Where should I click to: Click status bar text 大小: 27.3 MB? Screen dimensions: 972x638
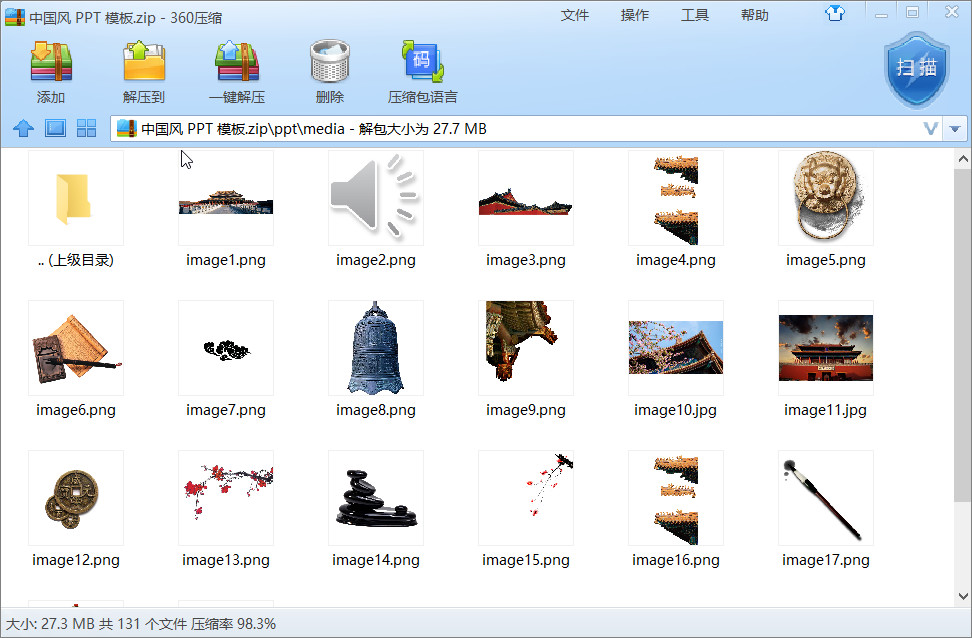pyautogui.click(x=50, y=624)
